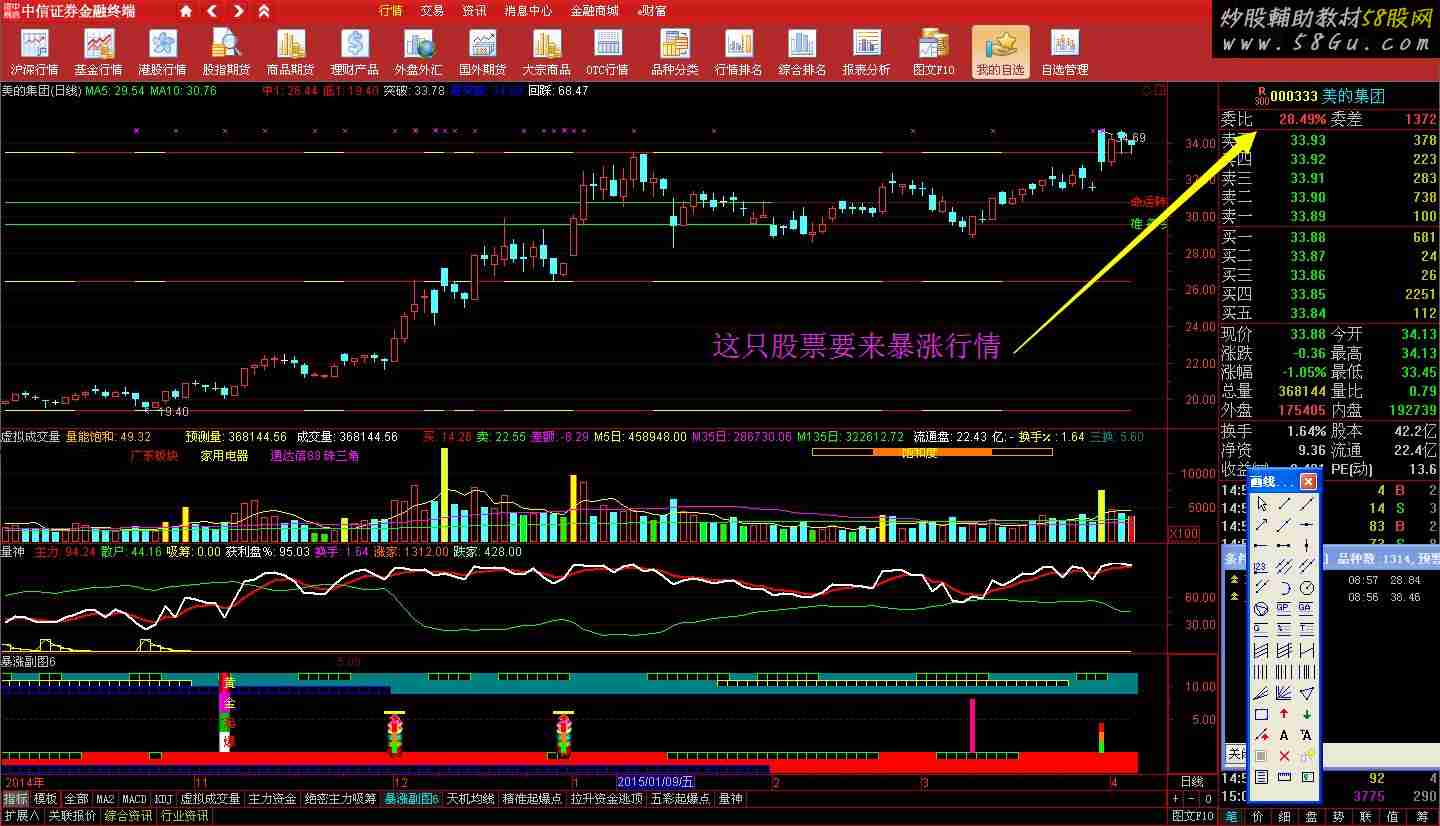Select the 天机均线 indicator tab
This screenshot has height=826, width=1440.
471,799
